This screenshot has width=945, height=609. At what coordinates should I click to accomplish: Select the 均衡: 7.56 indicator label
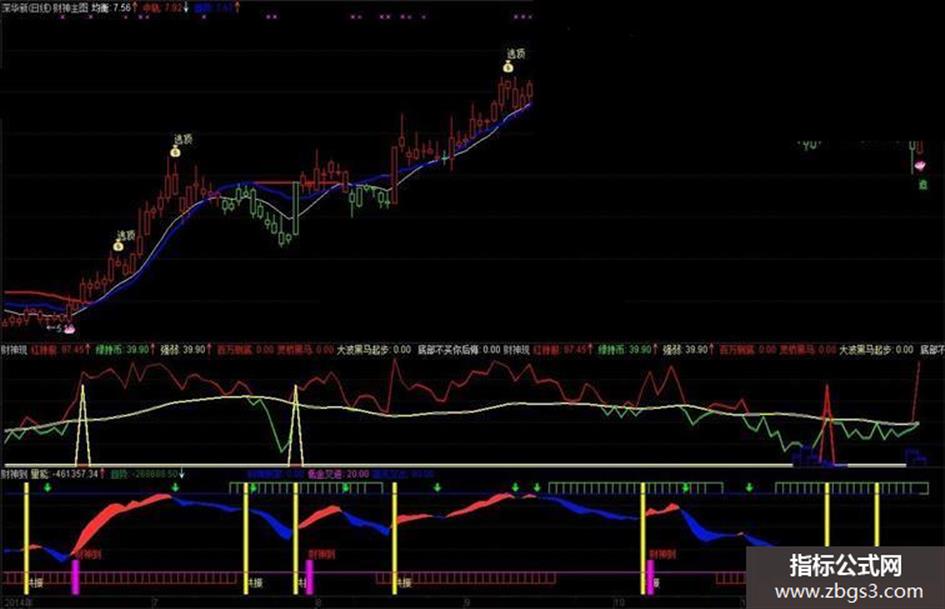111,8
